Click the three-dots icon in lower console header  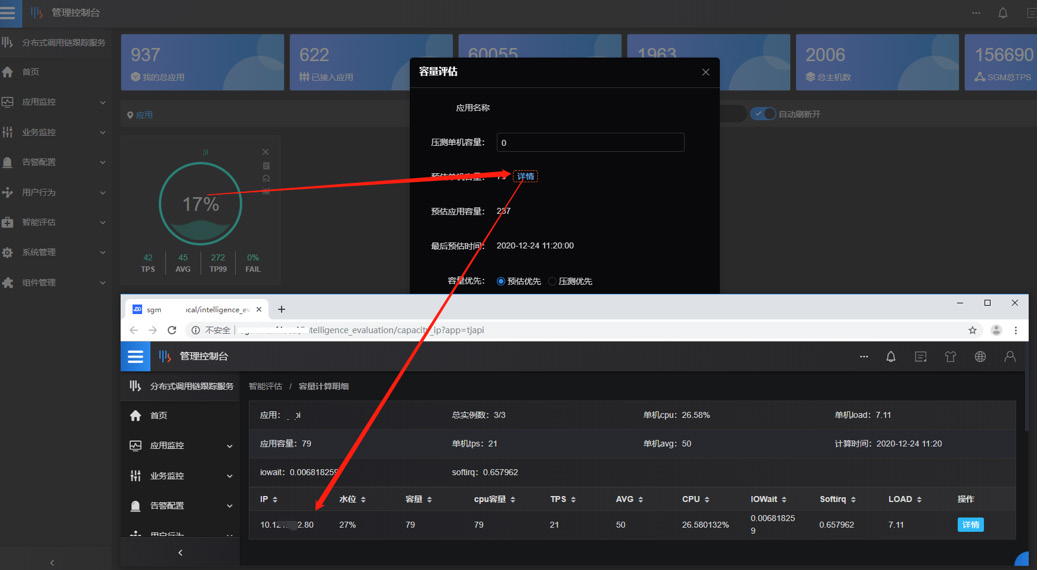(864, 356)
